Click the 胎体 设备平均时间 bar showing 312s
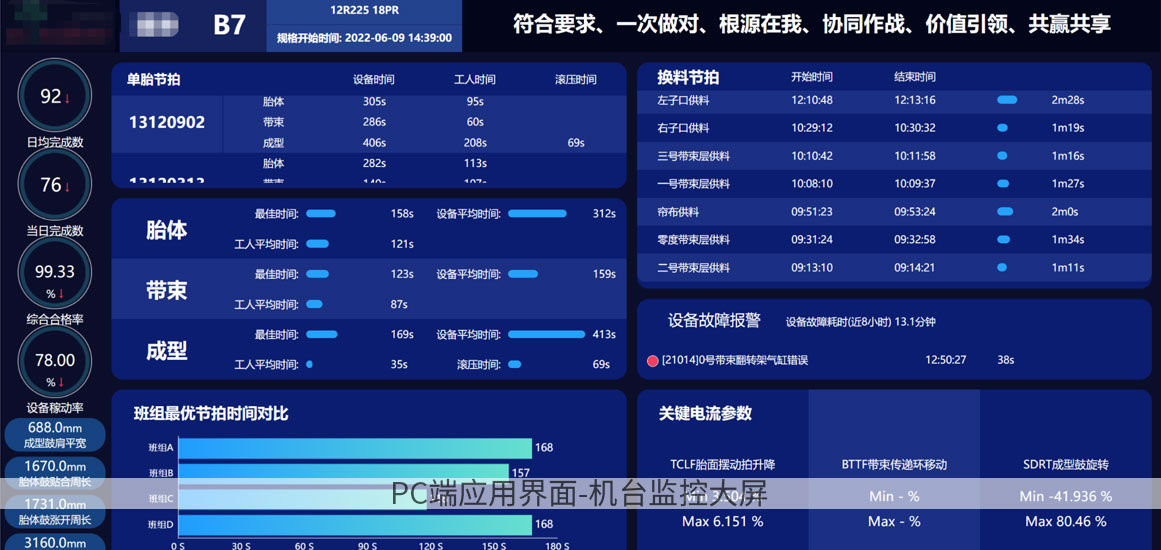 (x=537, y=214)
